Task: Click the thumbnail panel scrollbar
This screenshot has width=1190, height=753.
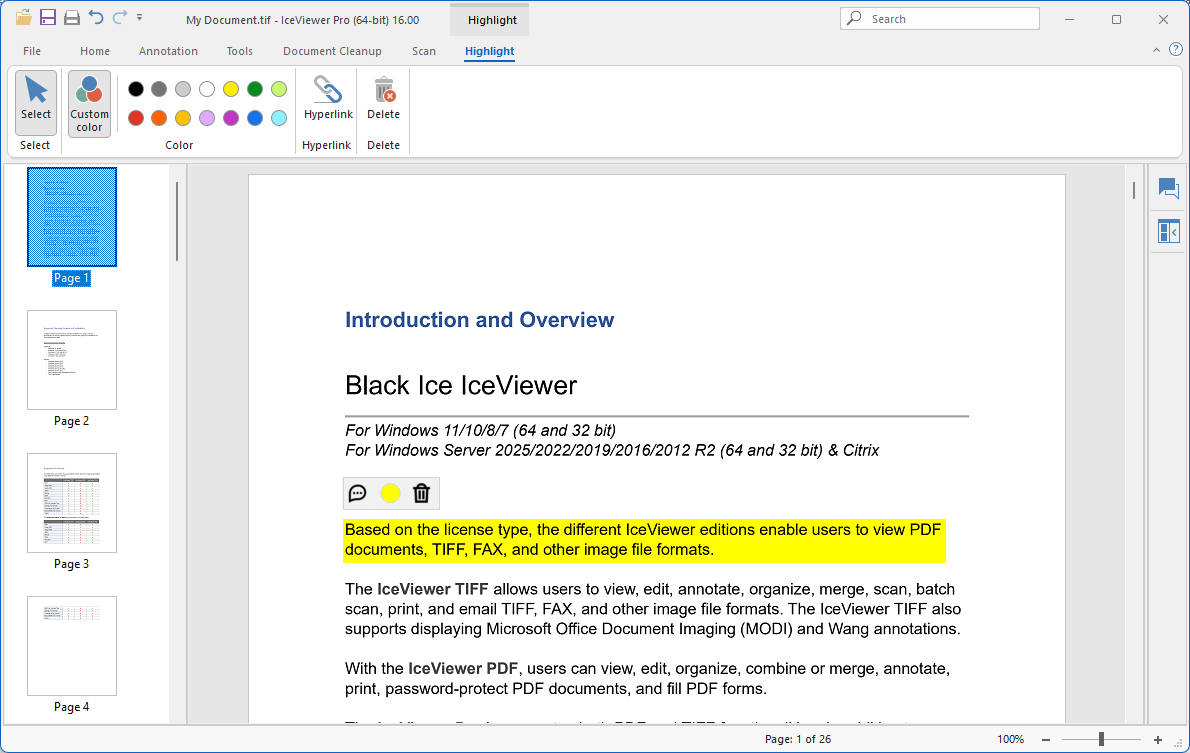Action: (x=177, y=222)
